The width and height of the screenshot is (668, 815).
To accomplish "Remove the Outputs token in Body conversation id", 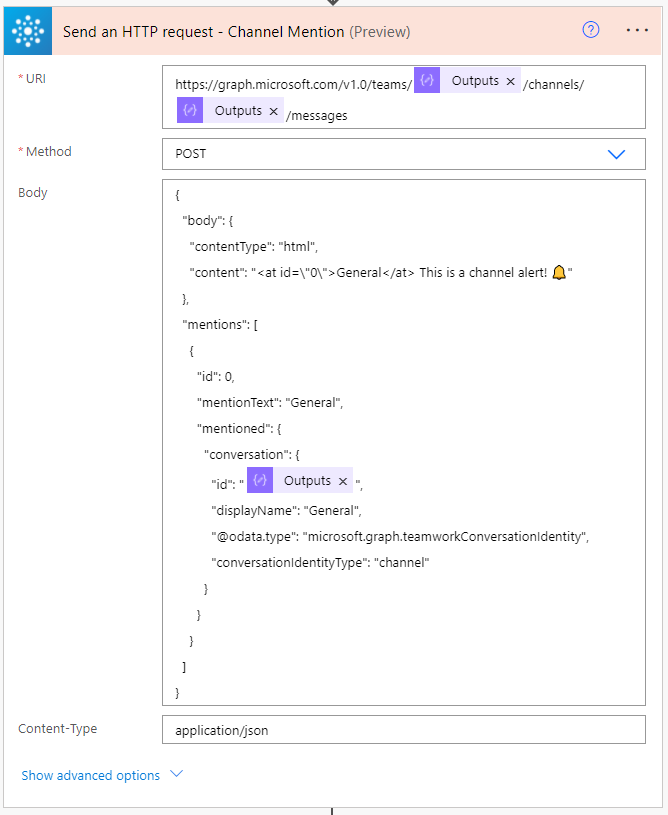I will coord(343,482).
